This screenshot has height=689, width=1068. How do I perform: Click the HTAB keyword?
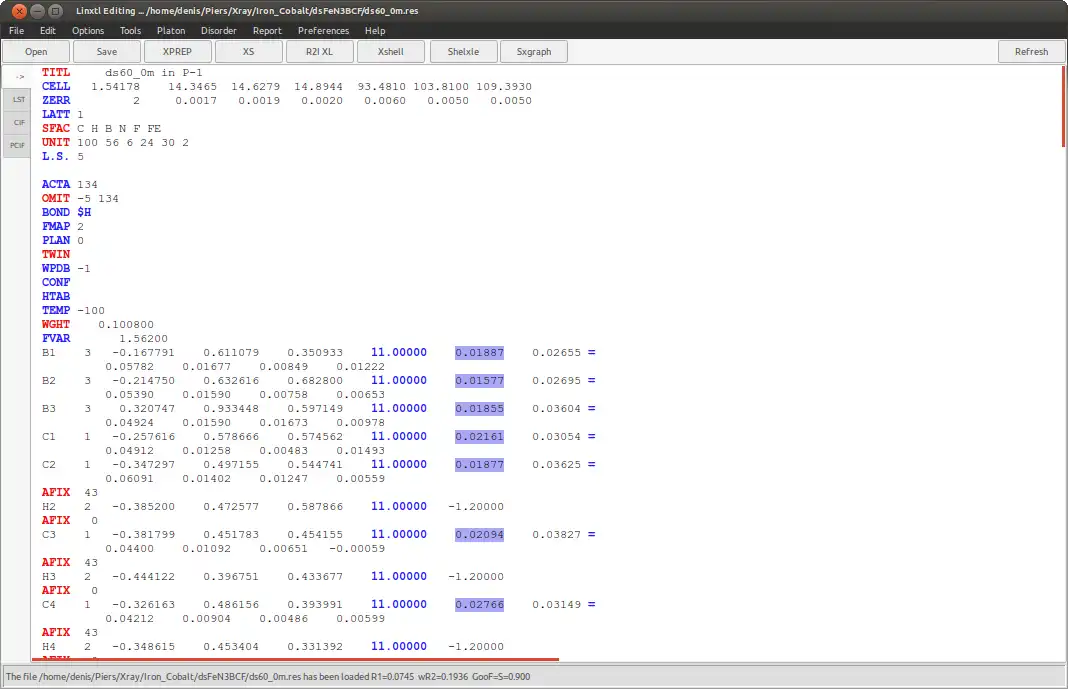pos(56,296)
